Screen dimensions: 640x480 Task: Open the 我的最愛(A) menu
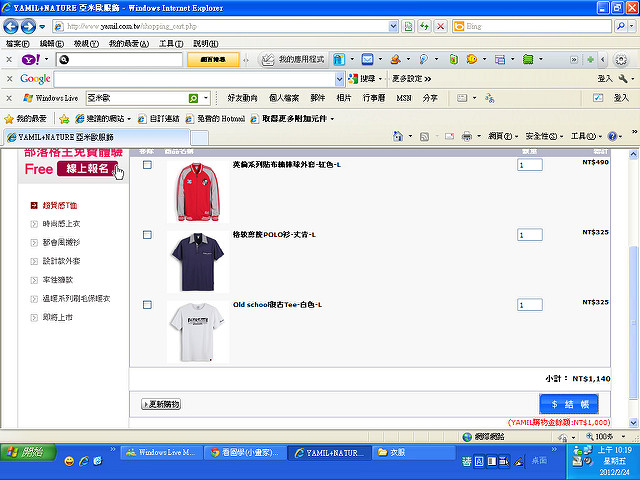129,44
